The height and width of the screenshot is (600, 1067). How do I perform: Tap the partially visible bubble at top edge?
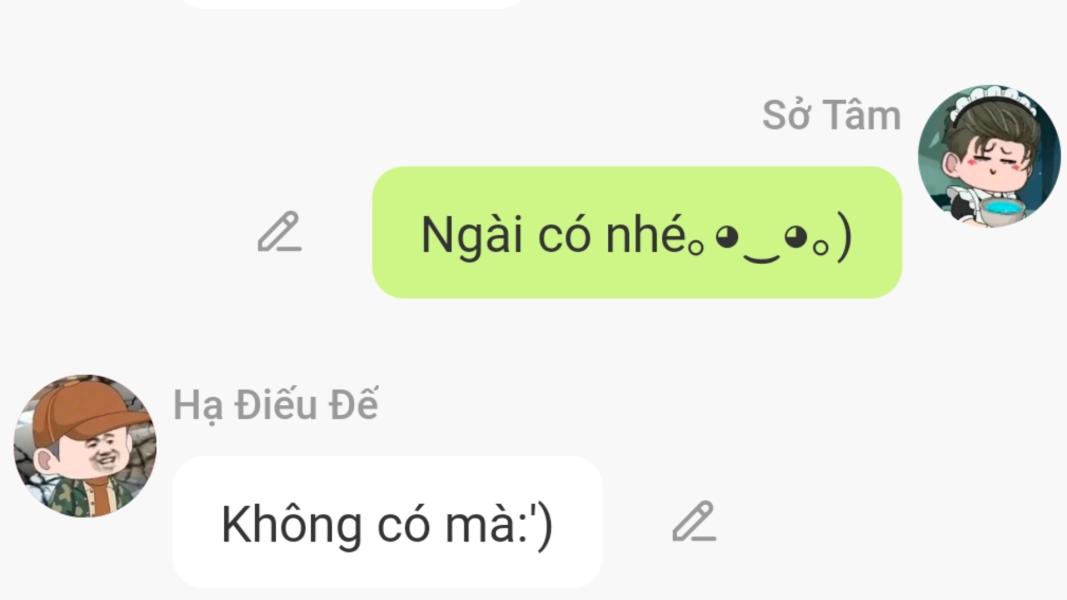tap(352, 3)
